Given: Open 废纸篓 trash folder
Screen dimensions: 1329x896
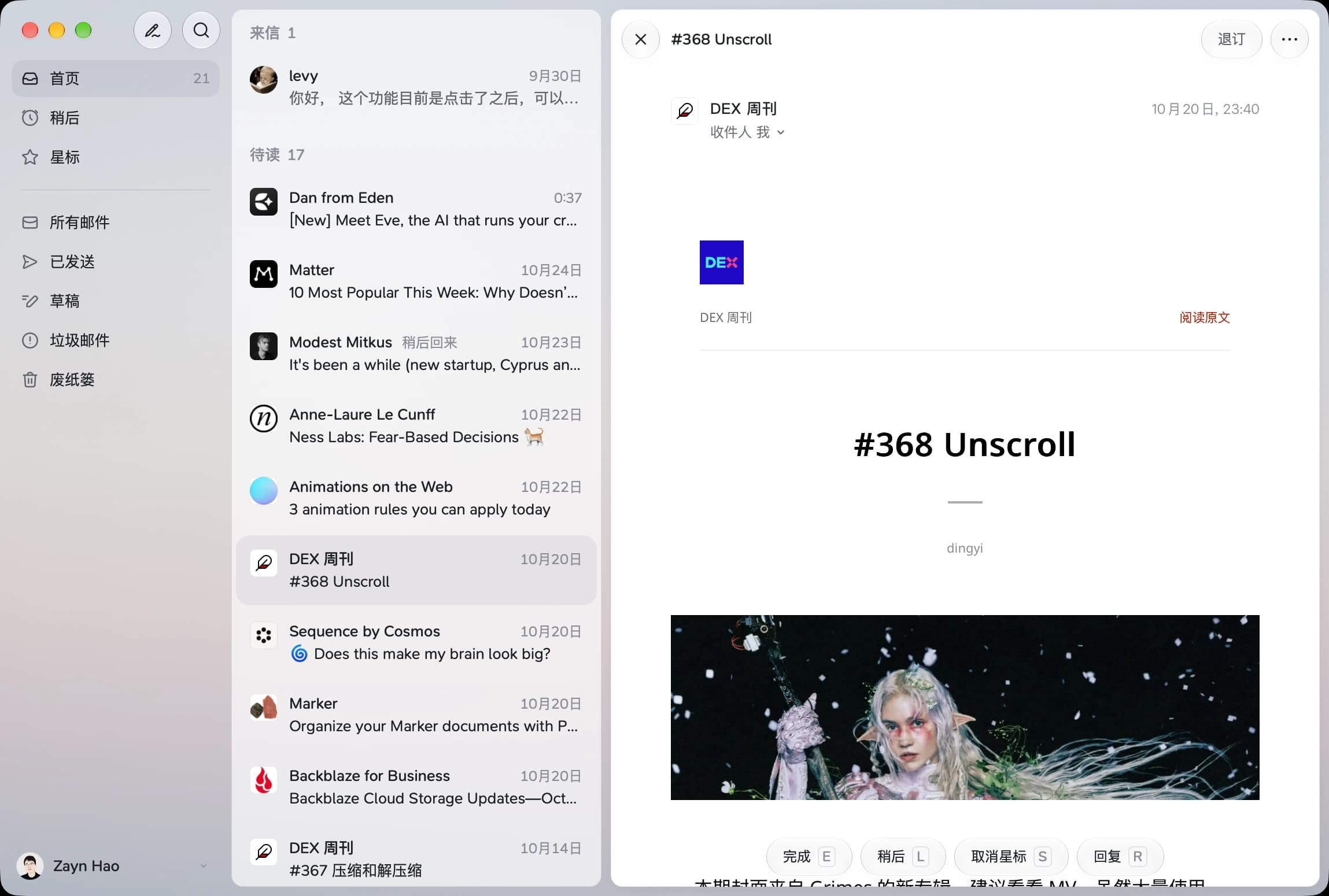Looking at the screenshot, I should click(x=116, y=380).
